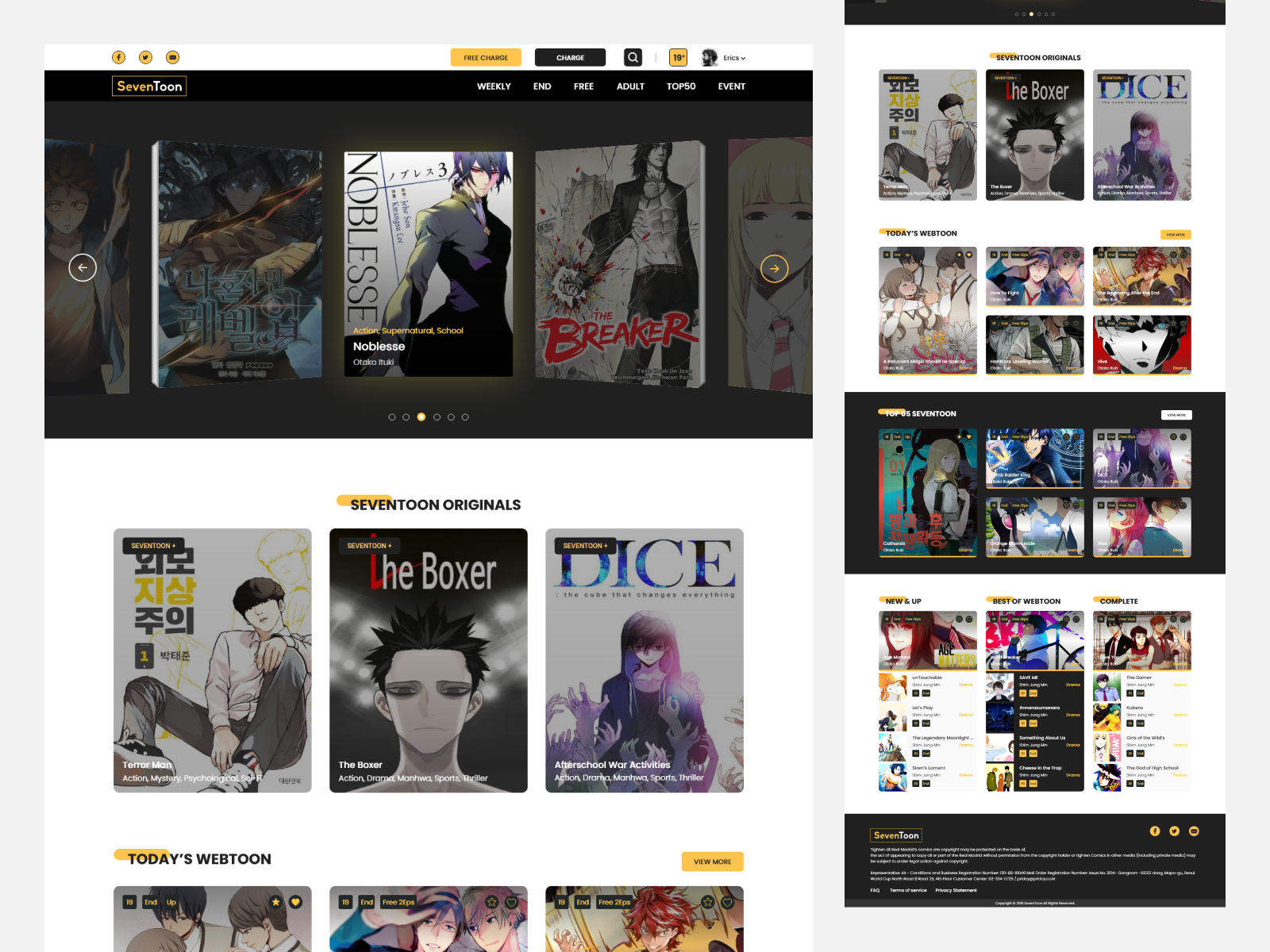Open the footer Twitter icon in the preview
This screenshot has width=1270, height=952.
point(1174,831)
